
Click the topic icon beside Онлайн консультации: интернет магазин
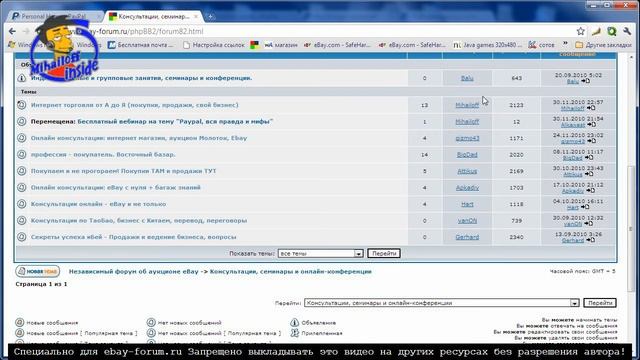22,138
